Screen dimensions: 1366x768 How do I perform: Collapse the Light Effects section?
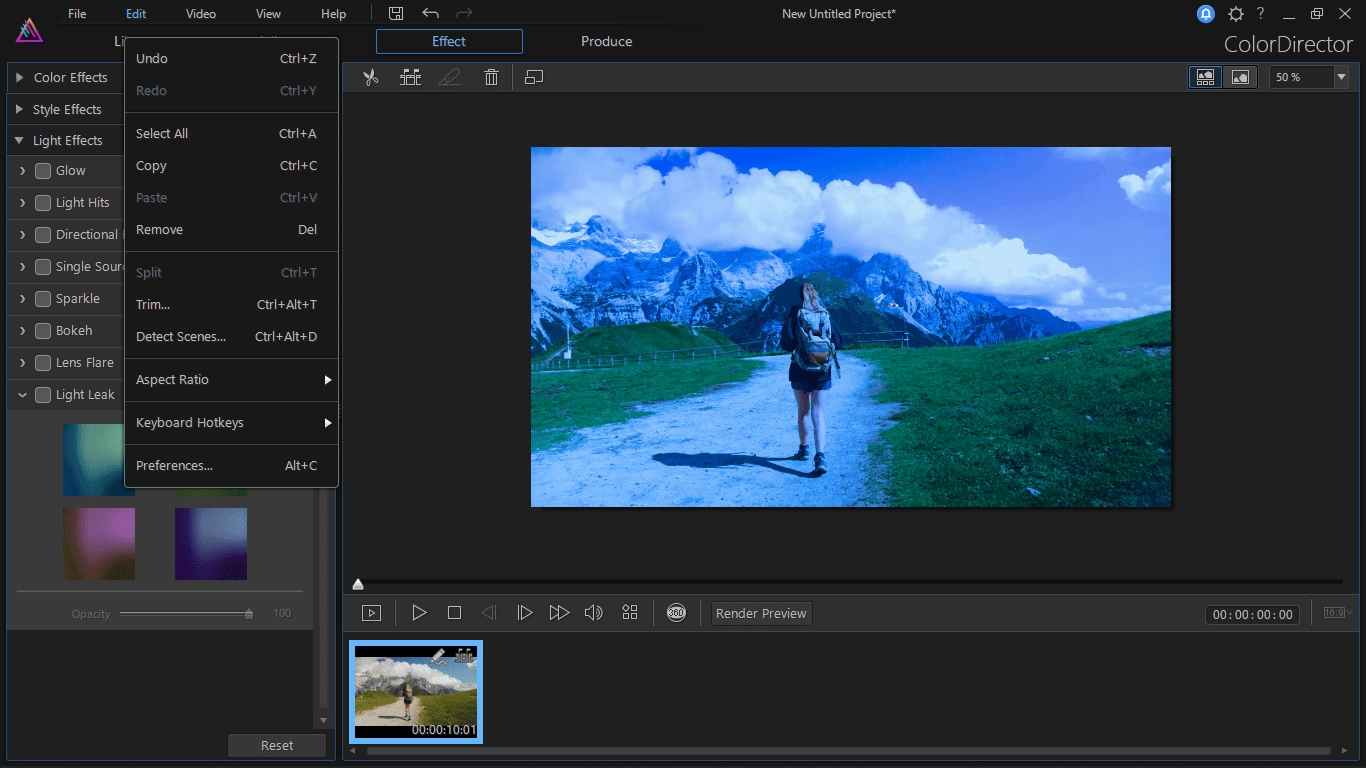[19, 141]
